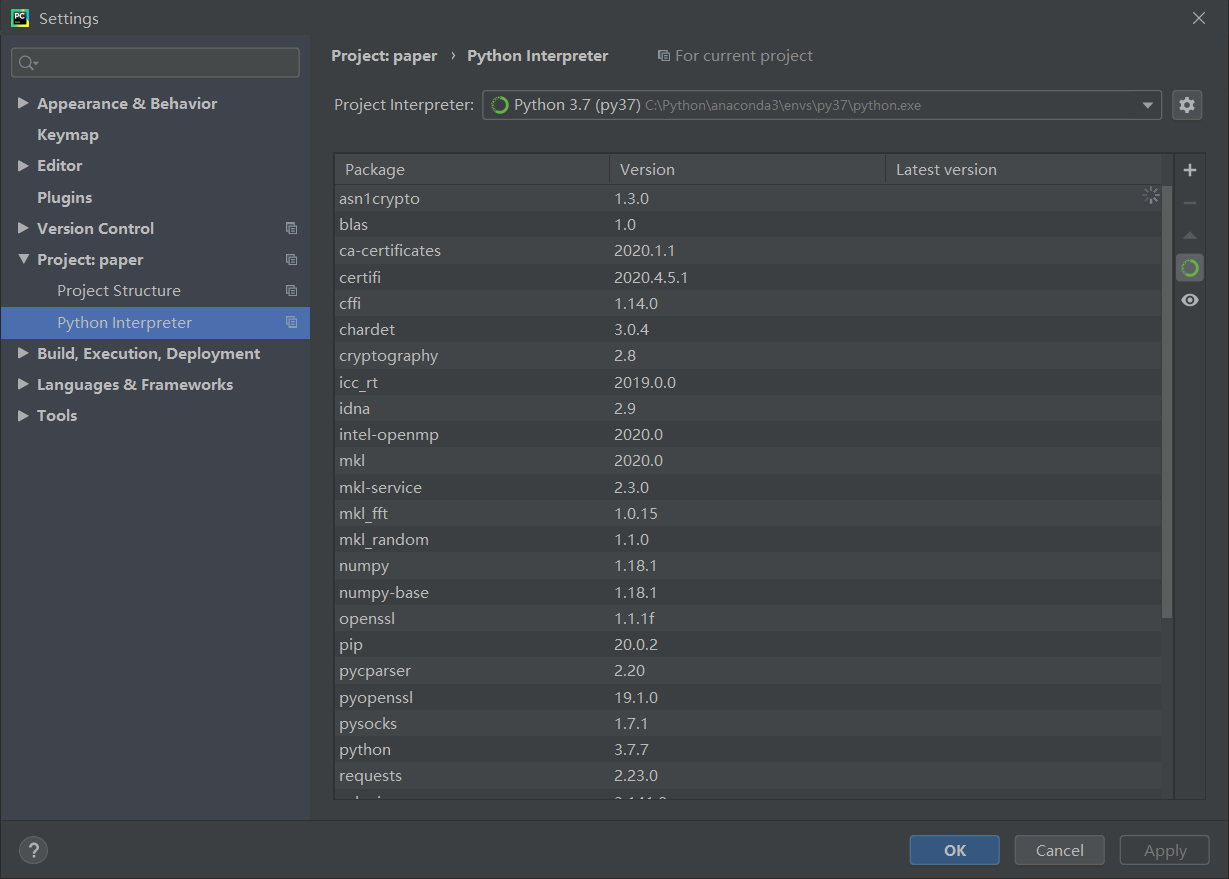Toggle show early releases eye button
The height and width of the screenshot is (879, 1229).
1189,300
